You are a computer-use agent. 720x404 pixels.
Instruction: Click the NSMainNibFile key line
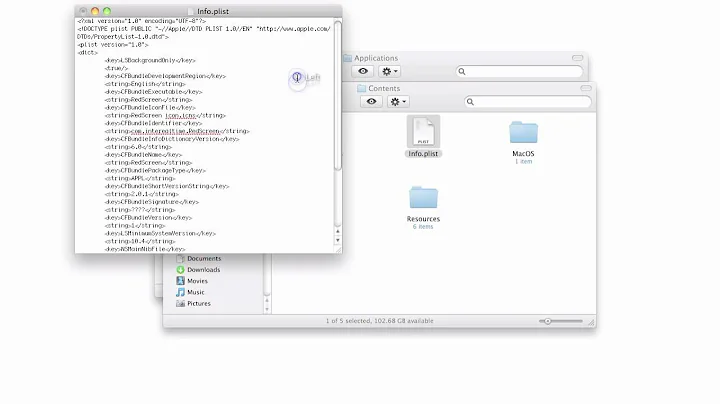[145, 249]
